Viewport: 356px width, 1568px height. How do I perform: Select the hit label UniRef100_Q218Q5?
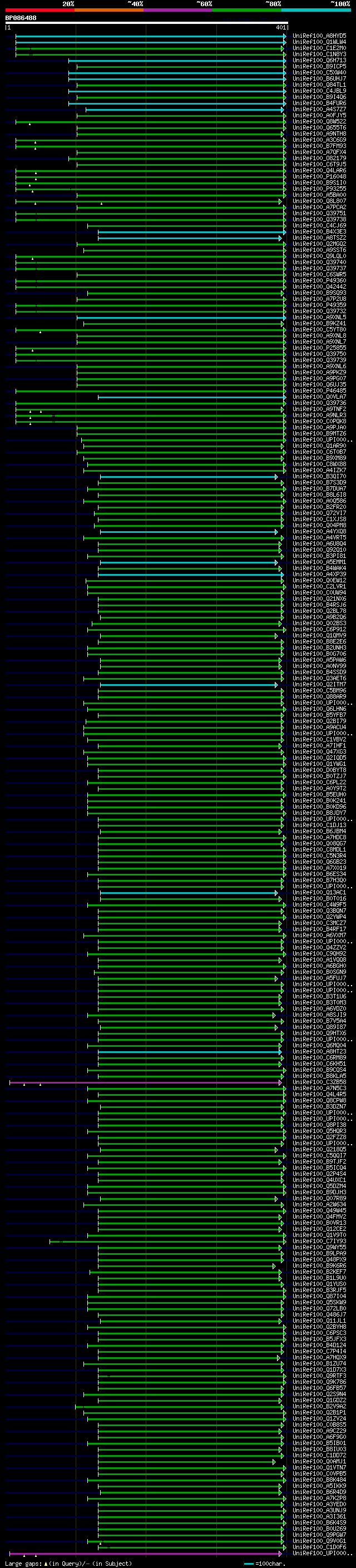click(x=319, y=1150)
